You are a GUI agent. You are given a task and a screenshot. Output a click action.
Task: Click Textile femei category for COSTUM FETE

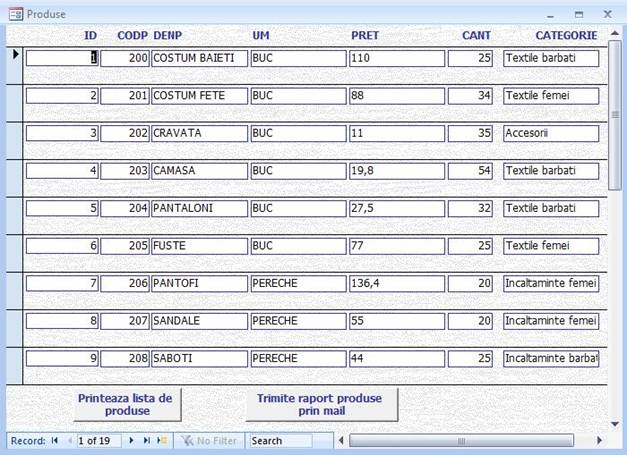pos(551,96)
